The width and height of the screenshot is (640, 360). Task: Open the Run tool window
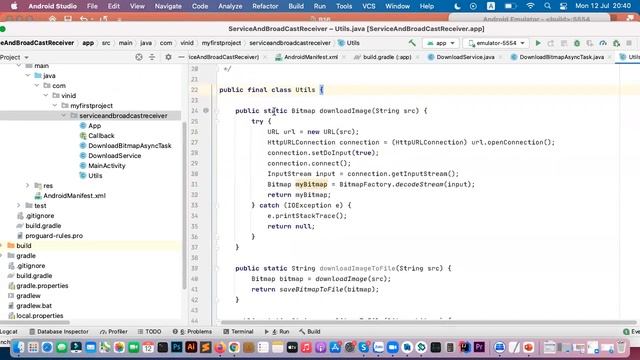click(277, 332)
